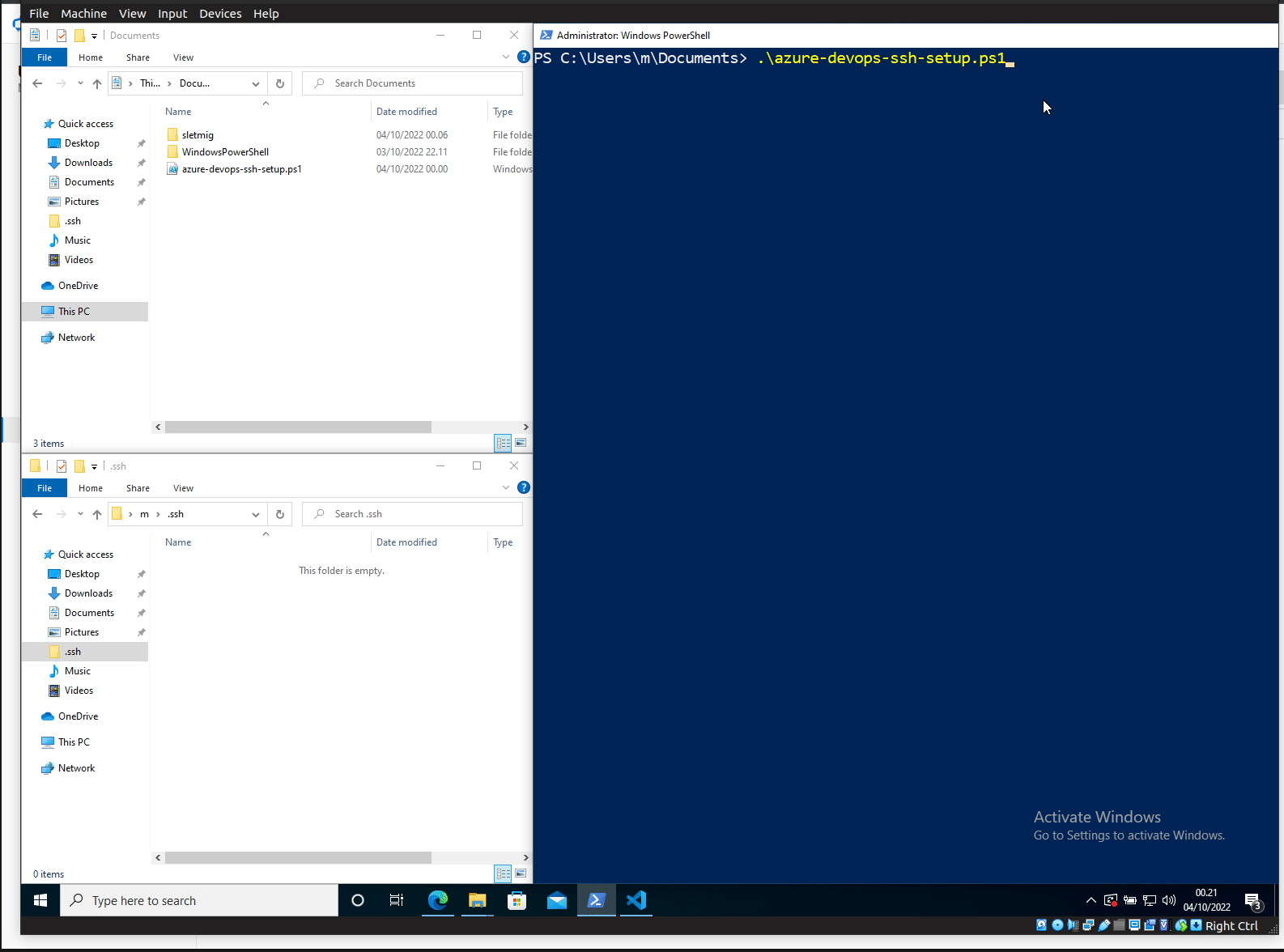Refresh the Documents folder view

pyautogui.click(x=280, y=83)
